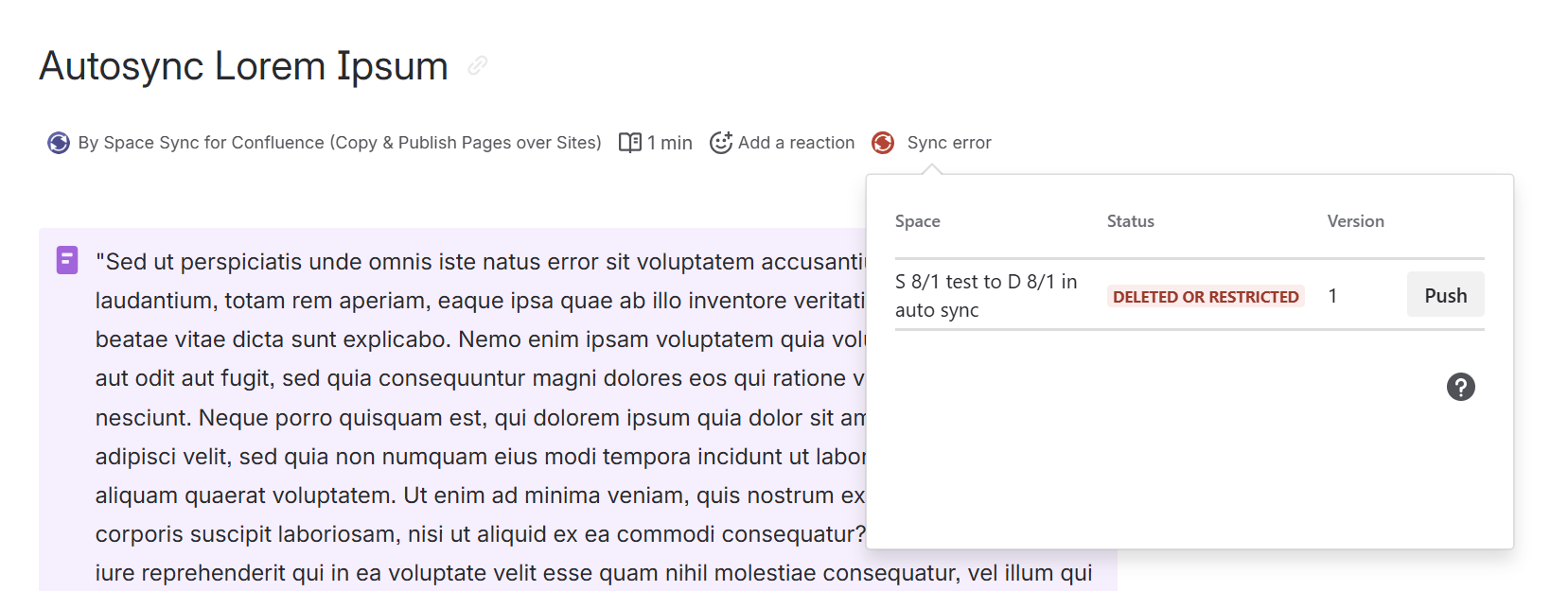Toggle the 'Sync error' popup label

[948, 143]
